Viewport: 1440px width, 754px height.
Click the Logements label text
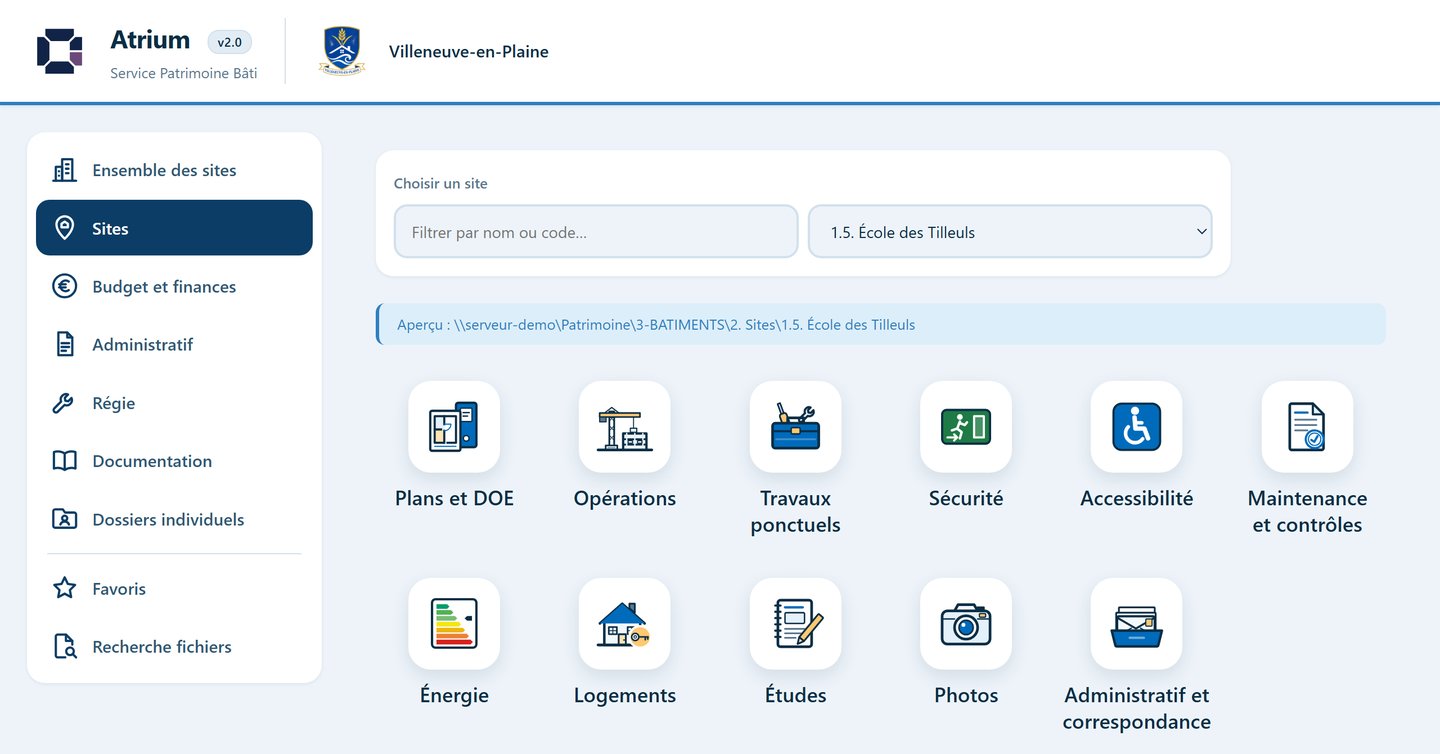625,696
